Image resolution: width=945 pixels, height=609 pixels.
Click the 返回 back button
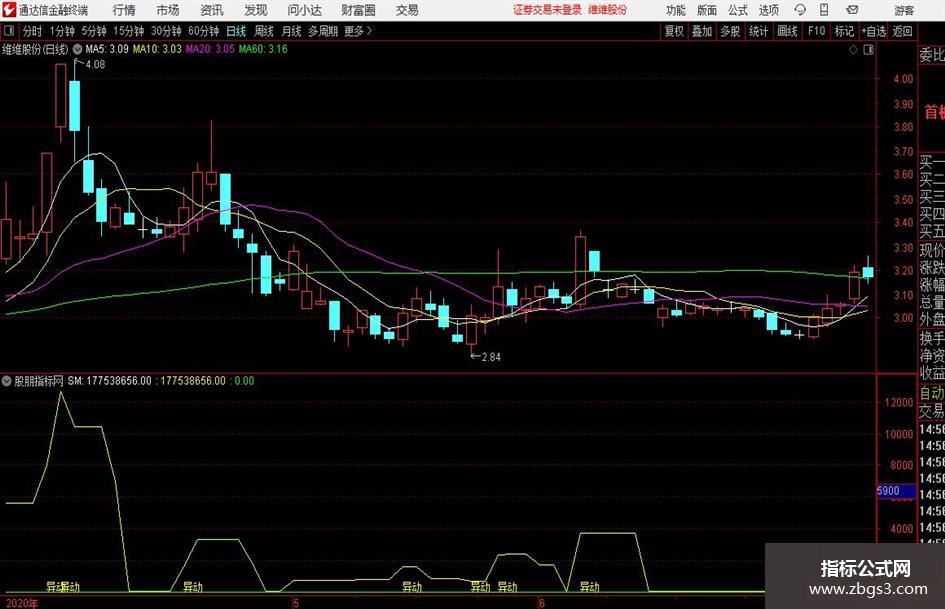coord(902,31)
